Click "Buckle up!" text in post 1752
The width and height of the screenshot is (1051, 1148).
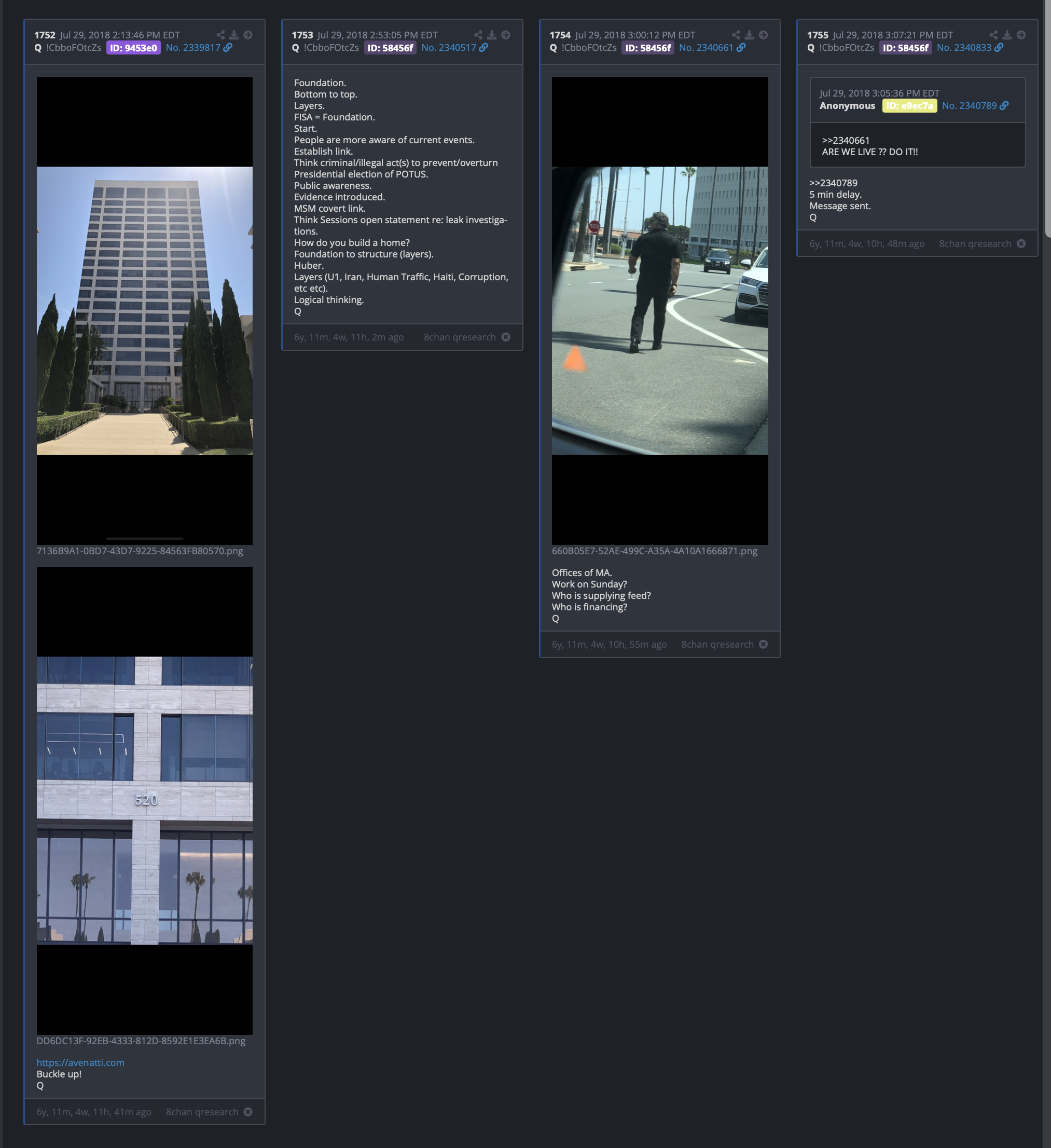pyautogui.click(x=59, y=1074)
